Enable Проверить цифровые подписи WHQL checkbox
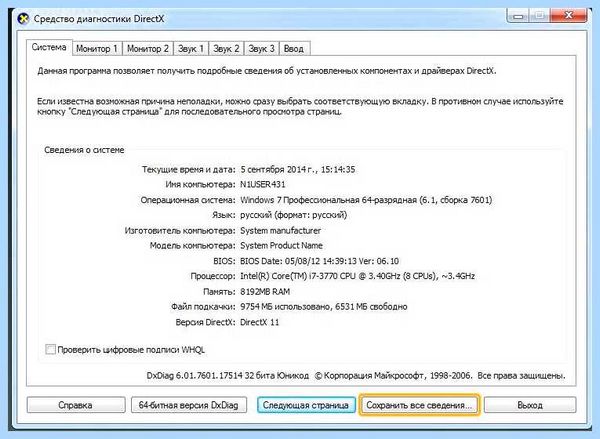The height and width of the screenshot is (439, 600). (x=50, y=349)
